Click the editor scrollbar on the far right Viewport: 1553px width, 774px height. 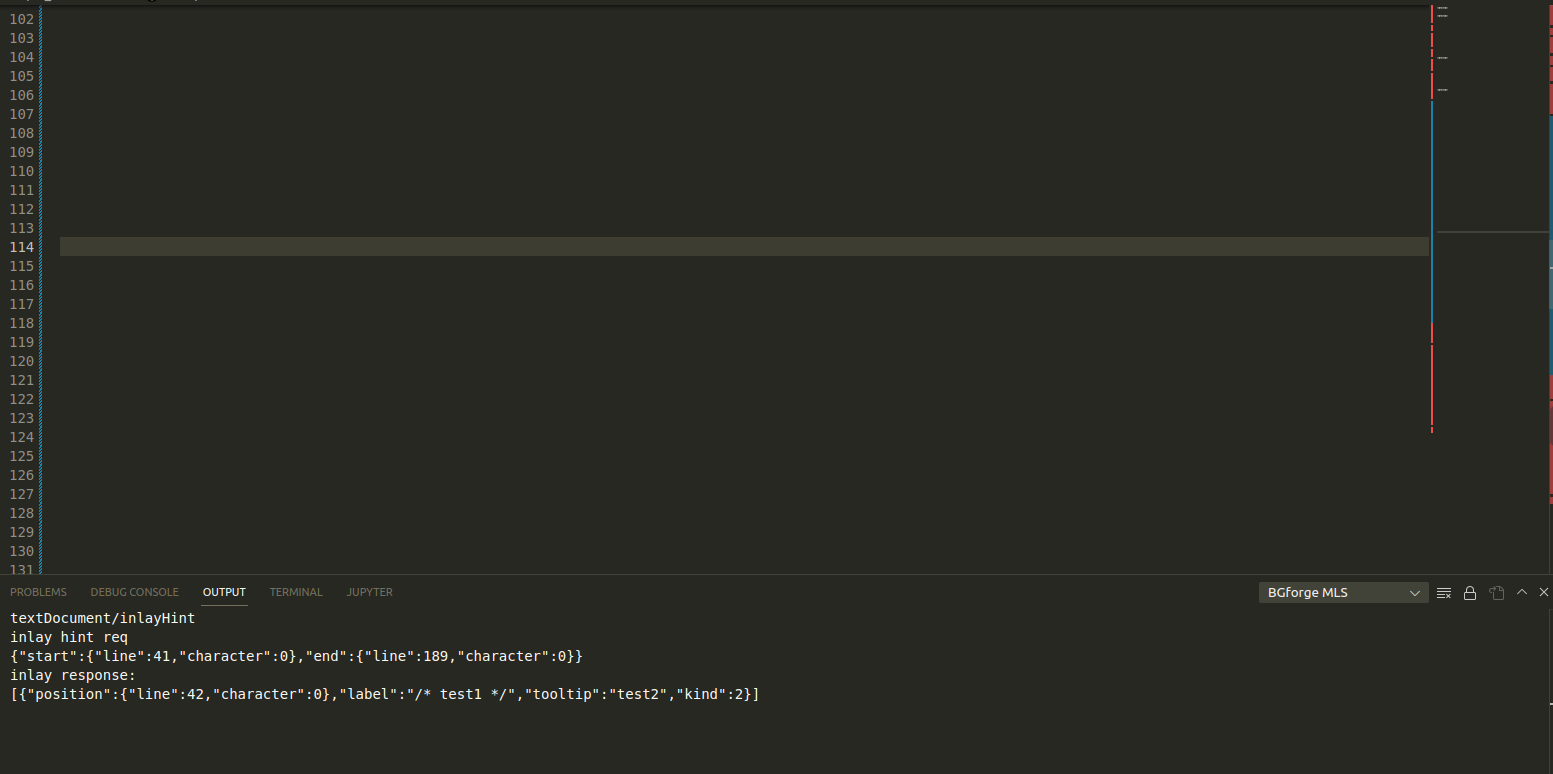click(x=1548, y=300)
